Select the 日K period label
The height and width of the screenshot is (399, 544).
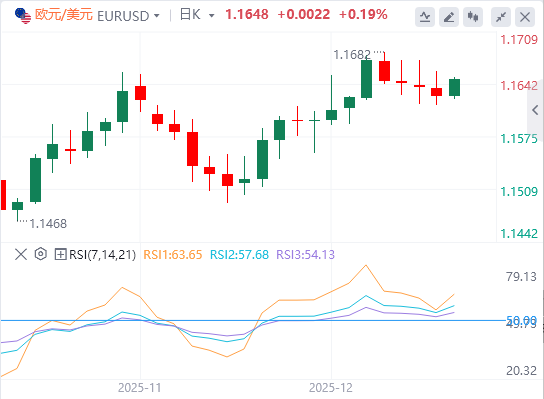click(190, 15)
